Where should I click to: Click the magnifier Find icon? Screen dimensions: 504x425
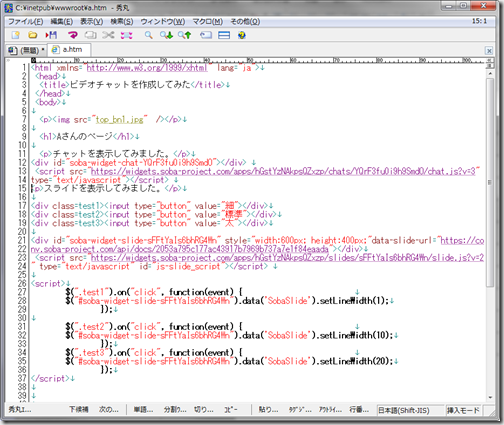148,35
